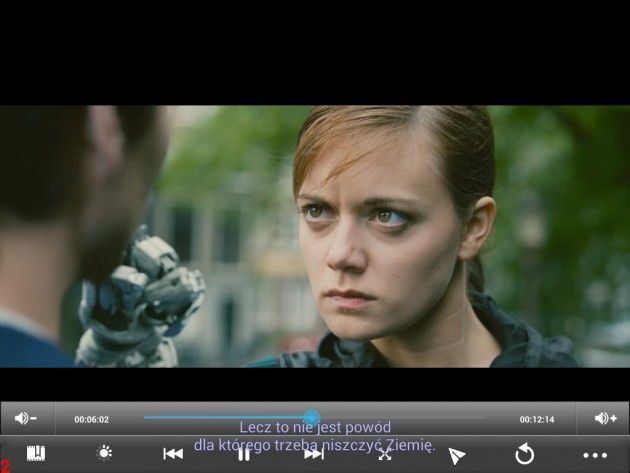The image size is (630, 473).
Task: Adjust screen brightness via the sun icon
Action: 105,453
